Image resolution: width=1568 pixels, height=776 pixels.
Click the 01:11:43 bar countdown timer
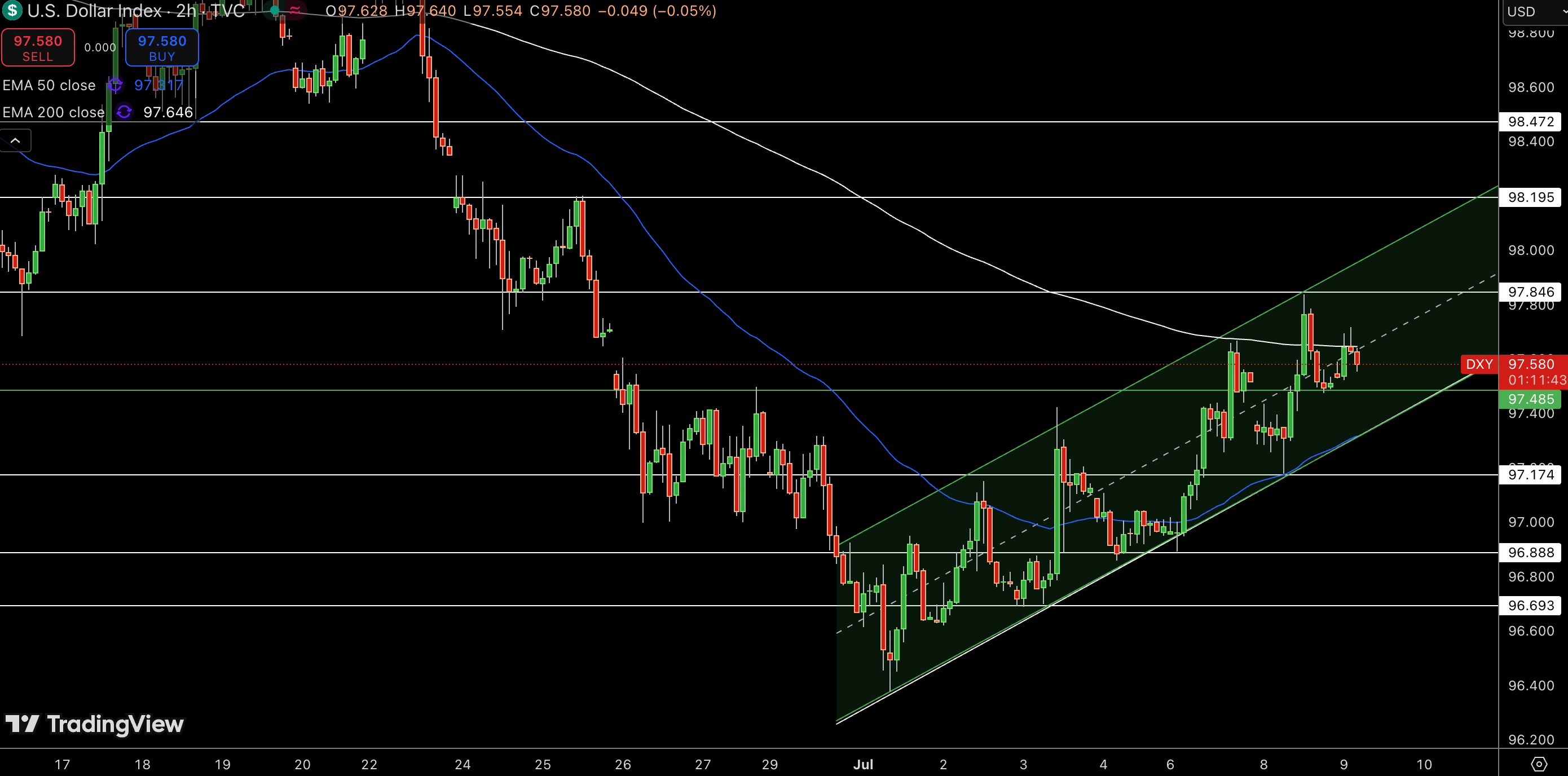1536,380
